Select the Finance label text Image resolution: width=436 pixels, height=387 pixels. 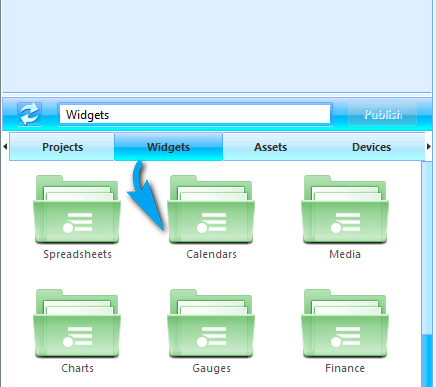click(x=345, y=368)
